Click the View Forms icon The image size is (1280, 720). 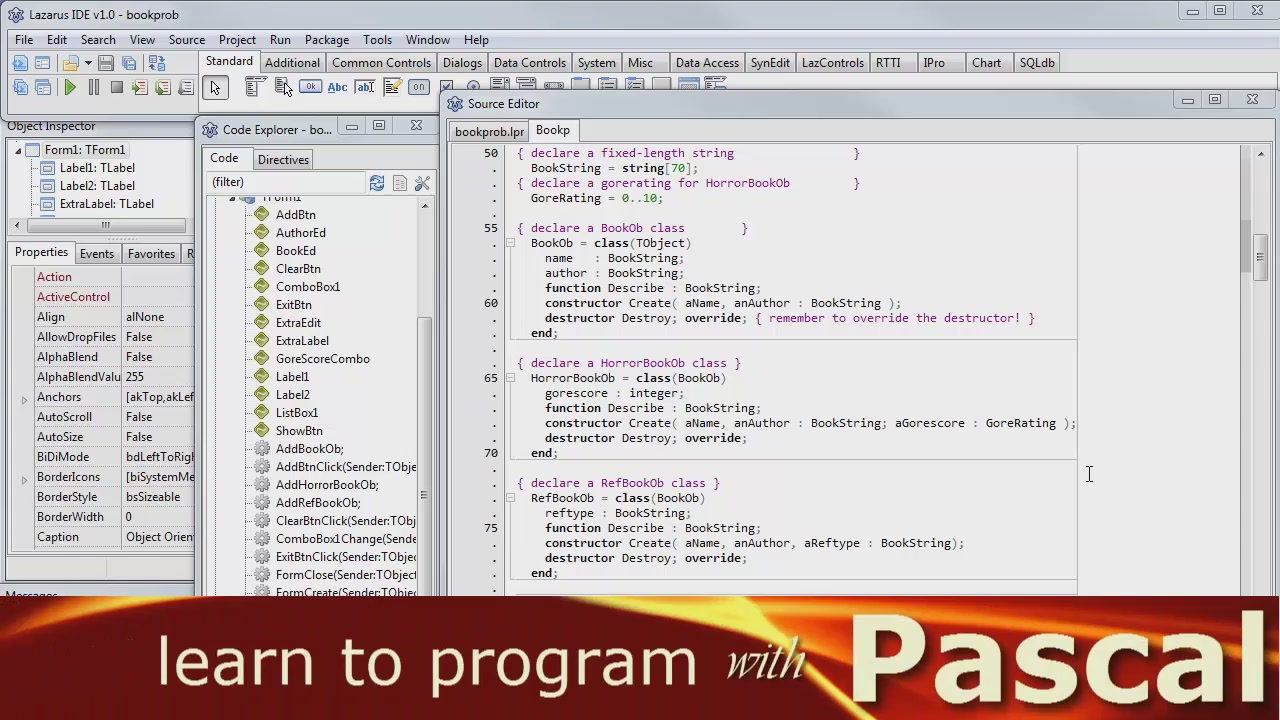(x=42, y=88)
